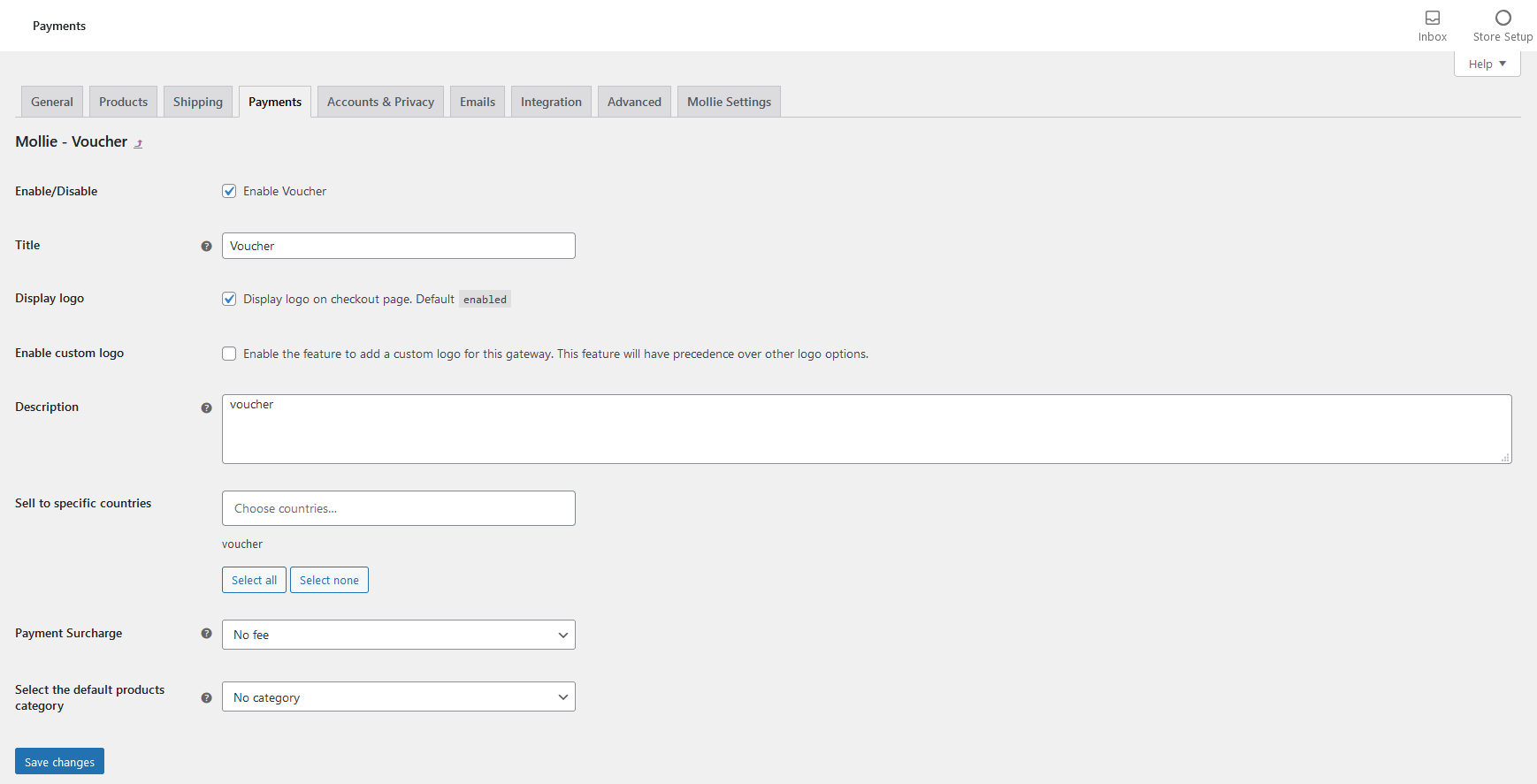Enable the custom logo feature checkbox
The height and width of the screenshot is (784, 1537).
click(x=229, y=354)
